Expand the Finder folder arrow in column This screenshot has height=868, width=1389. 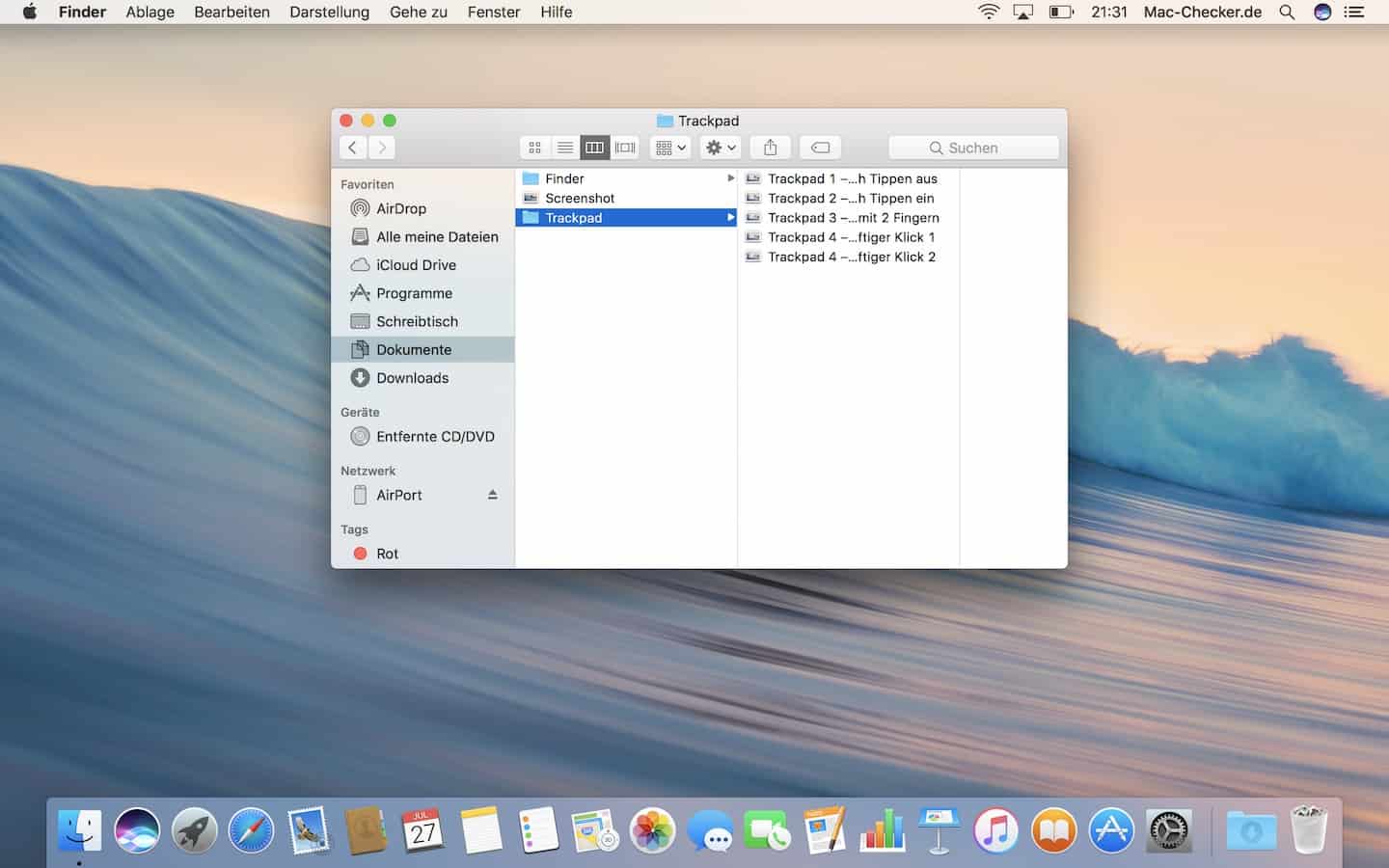tap(730, 178)
